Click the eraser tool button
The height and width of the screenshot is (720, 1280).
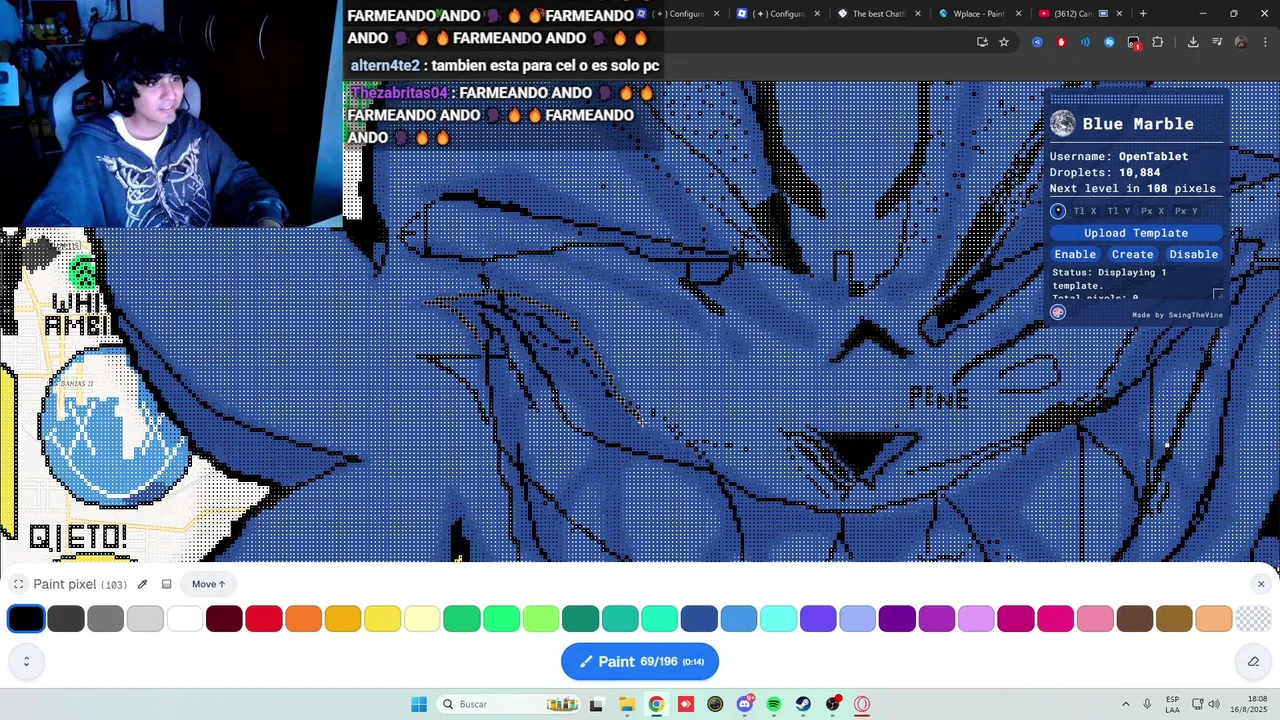tap(1253, 661)
